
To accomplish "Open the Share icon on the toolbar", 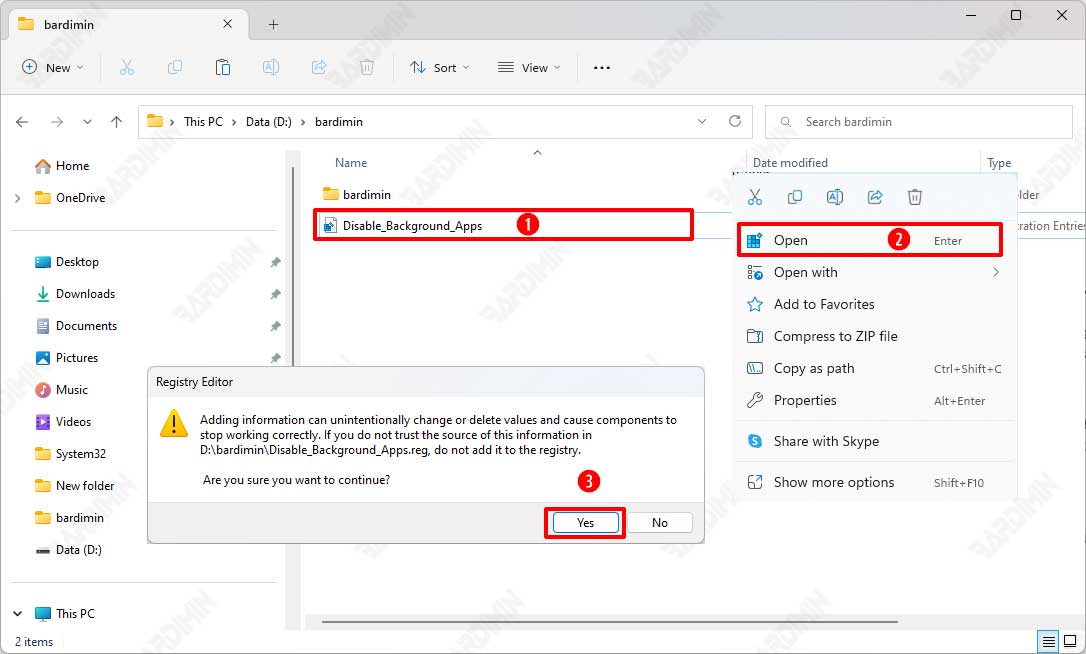I will point(318,67).
